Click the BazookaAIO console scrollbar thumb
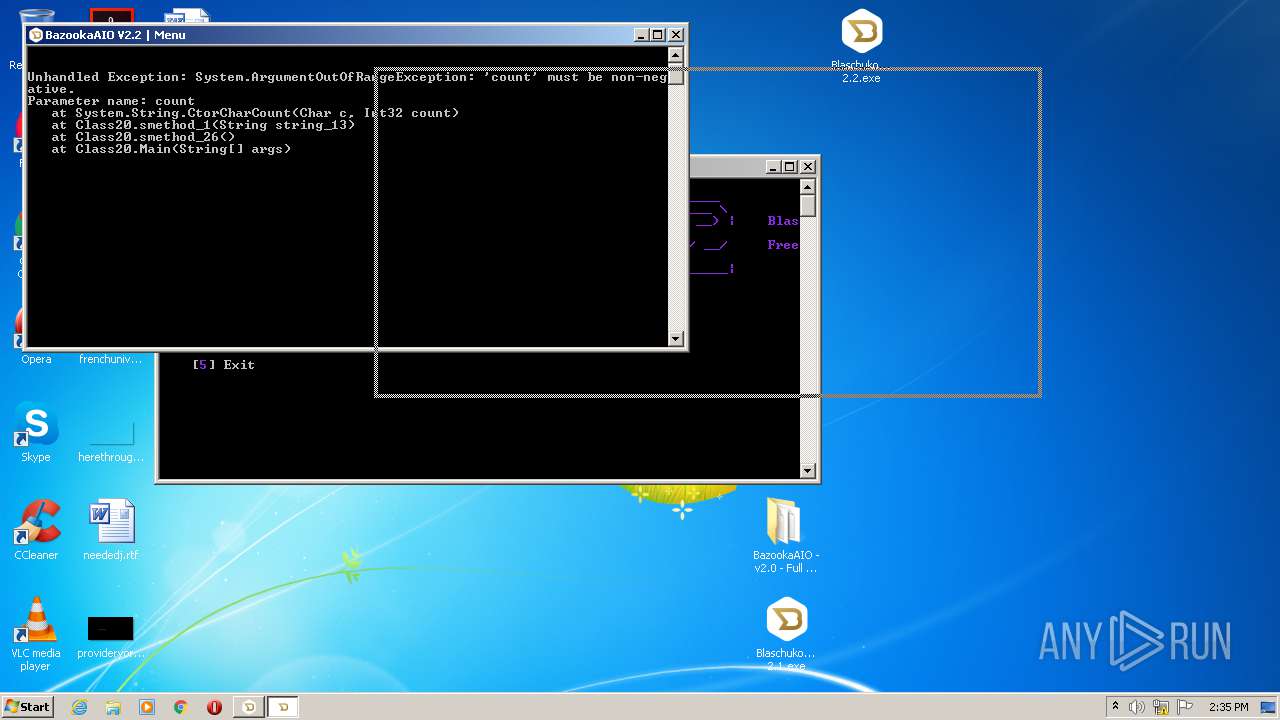Image resolution: width=1280 pixels, height=720 pixels. click(x=676, y=77)
